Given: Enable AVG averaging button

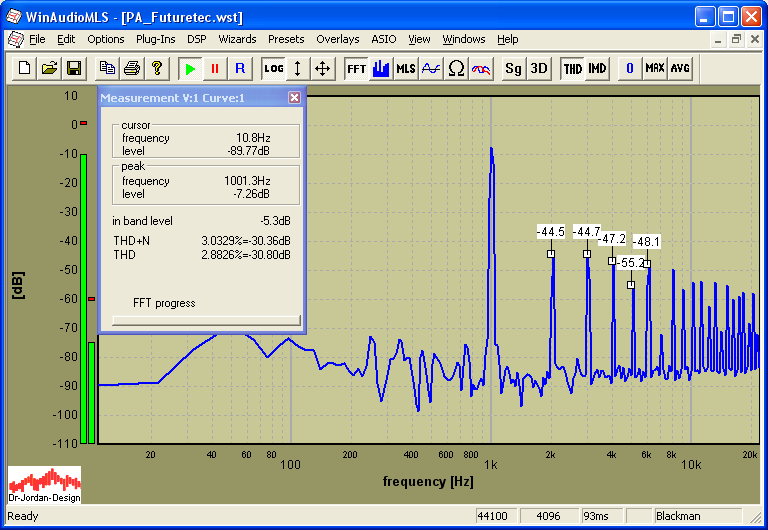Looking at the screenshot, I should coord(680,68).
